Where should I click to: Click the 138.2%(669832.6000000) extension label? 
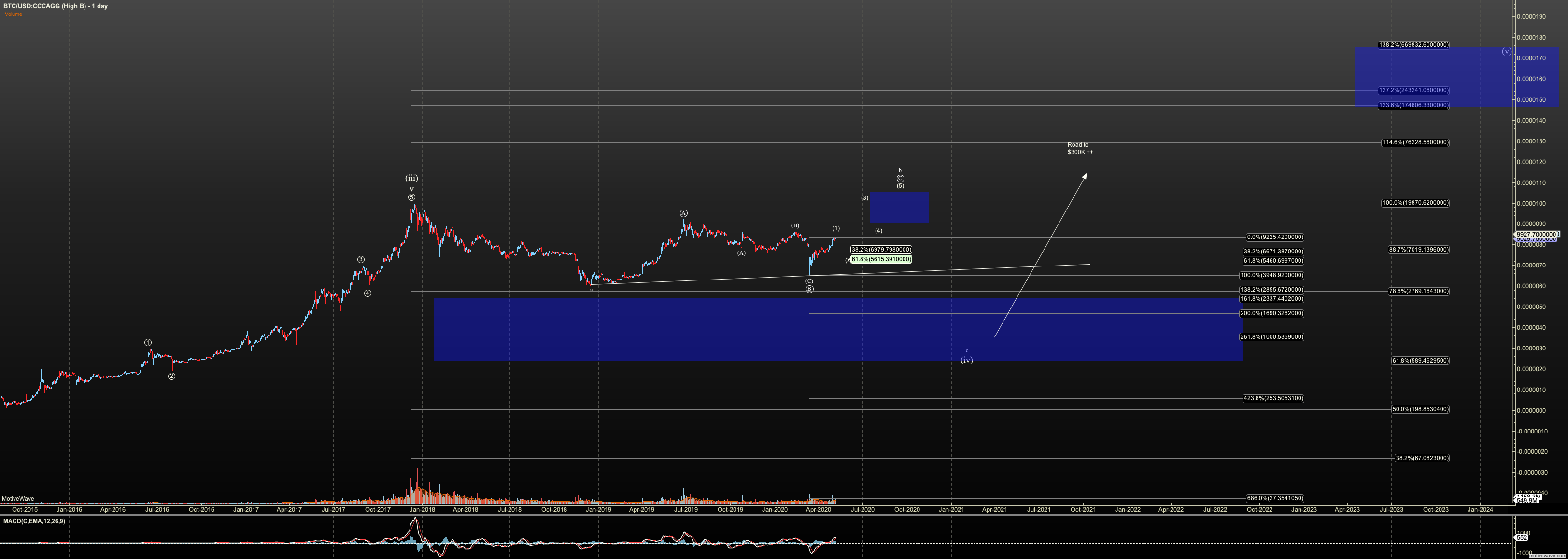click(x=1413, y=45)
